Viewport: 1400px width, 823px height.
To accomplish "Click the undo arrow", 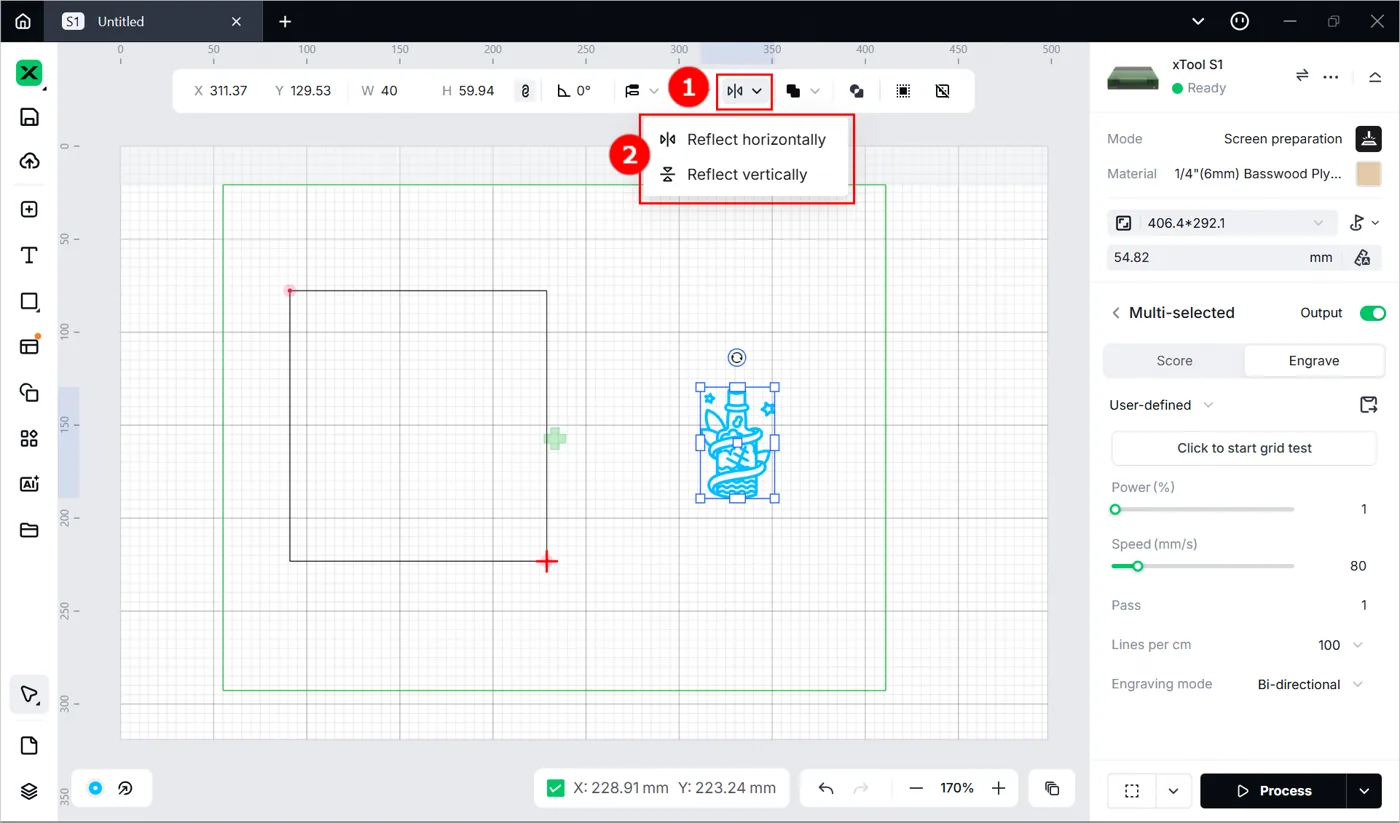I will (826, 789).
